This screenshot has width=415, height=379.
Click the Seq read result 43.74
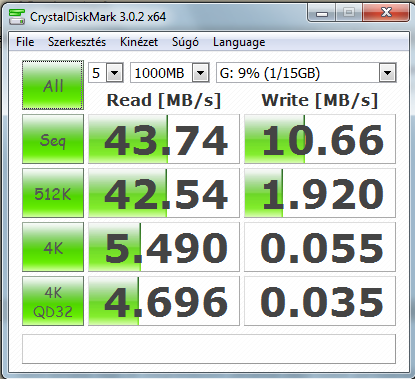click(164, 139)
